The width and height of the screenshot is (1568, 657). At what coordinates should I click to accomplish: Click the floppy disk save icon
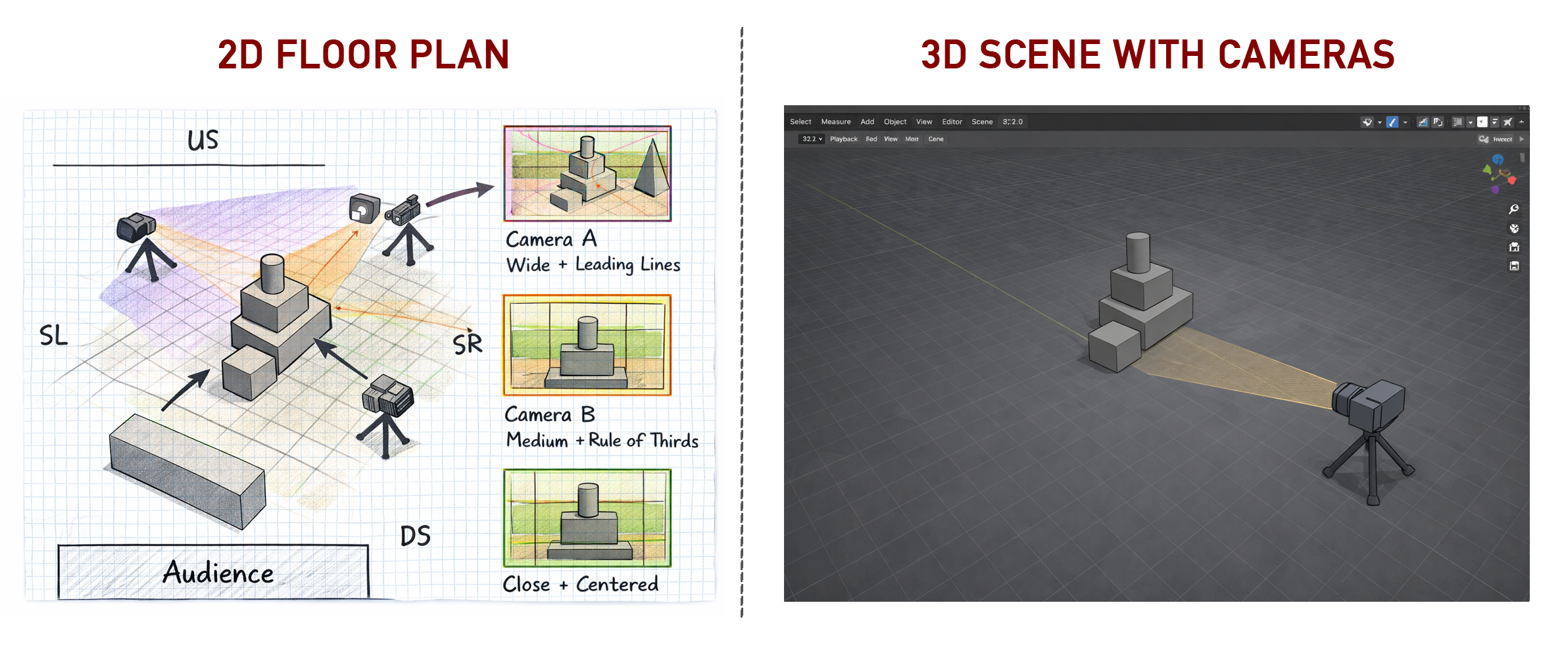click(x=1514, y=266)
